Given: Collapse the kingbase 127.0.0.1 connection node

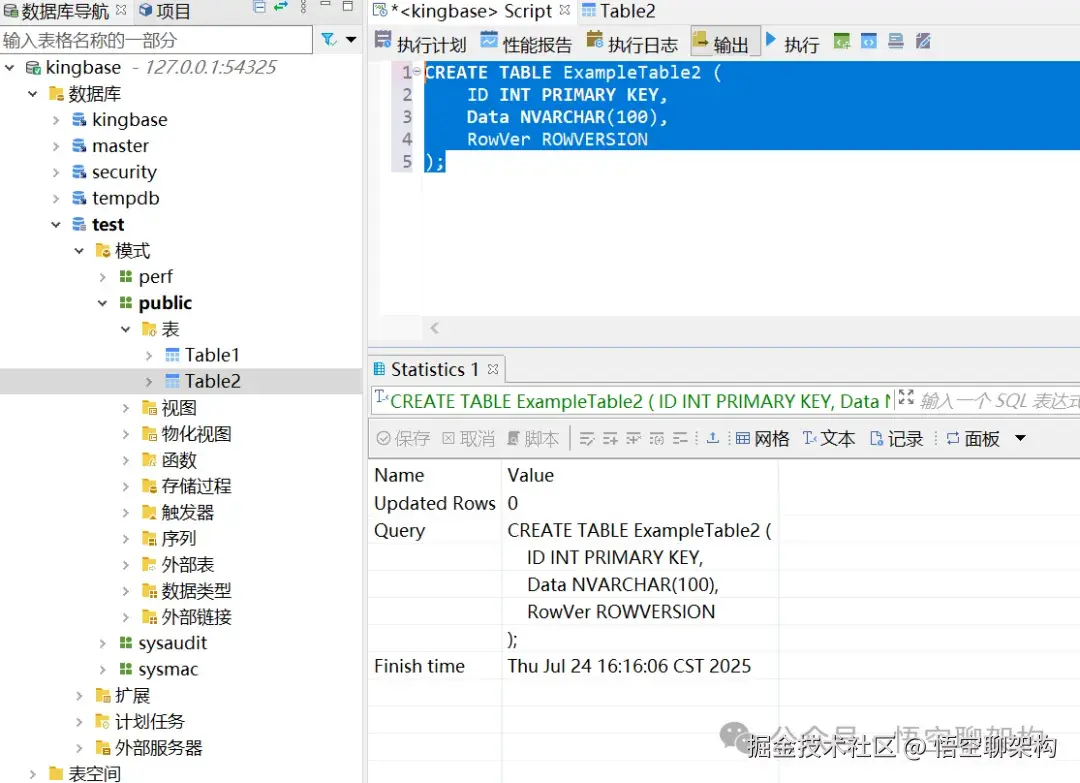Looking at the screenshot, I should [x=10, y=67].
